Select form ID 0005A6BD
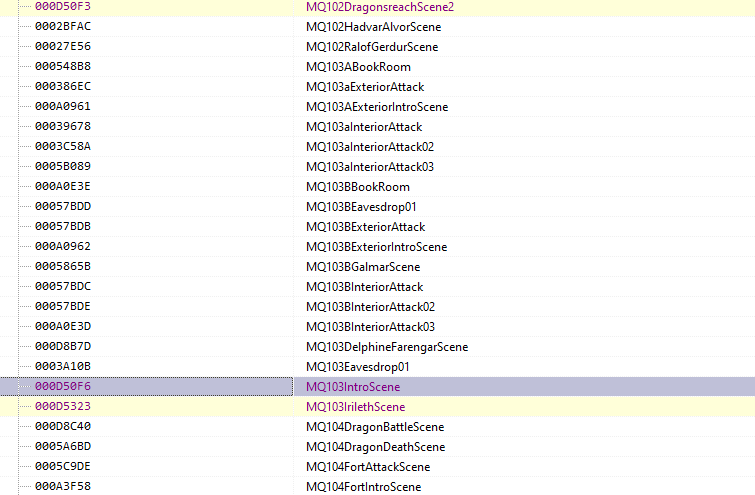 [63, 446]
